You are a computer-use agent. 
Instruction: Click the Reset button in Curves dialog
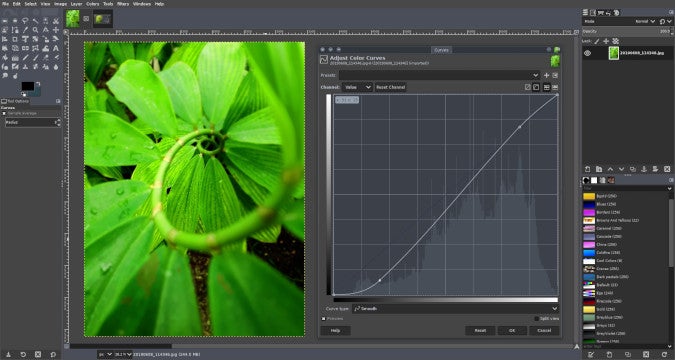point(480,331)
